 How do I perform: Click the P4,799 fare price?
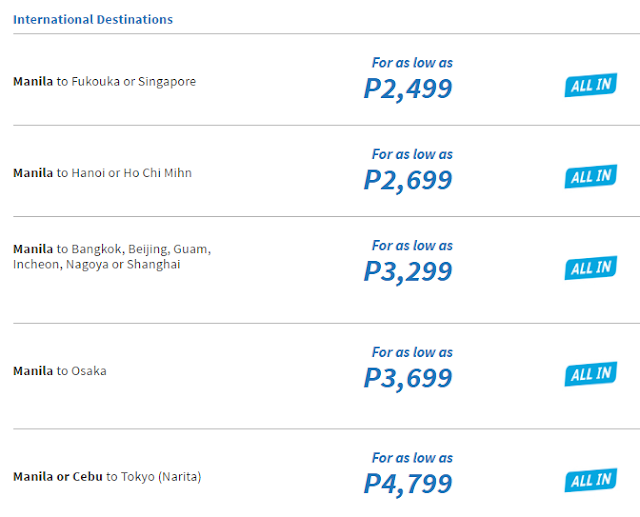(408, 484)
